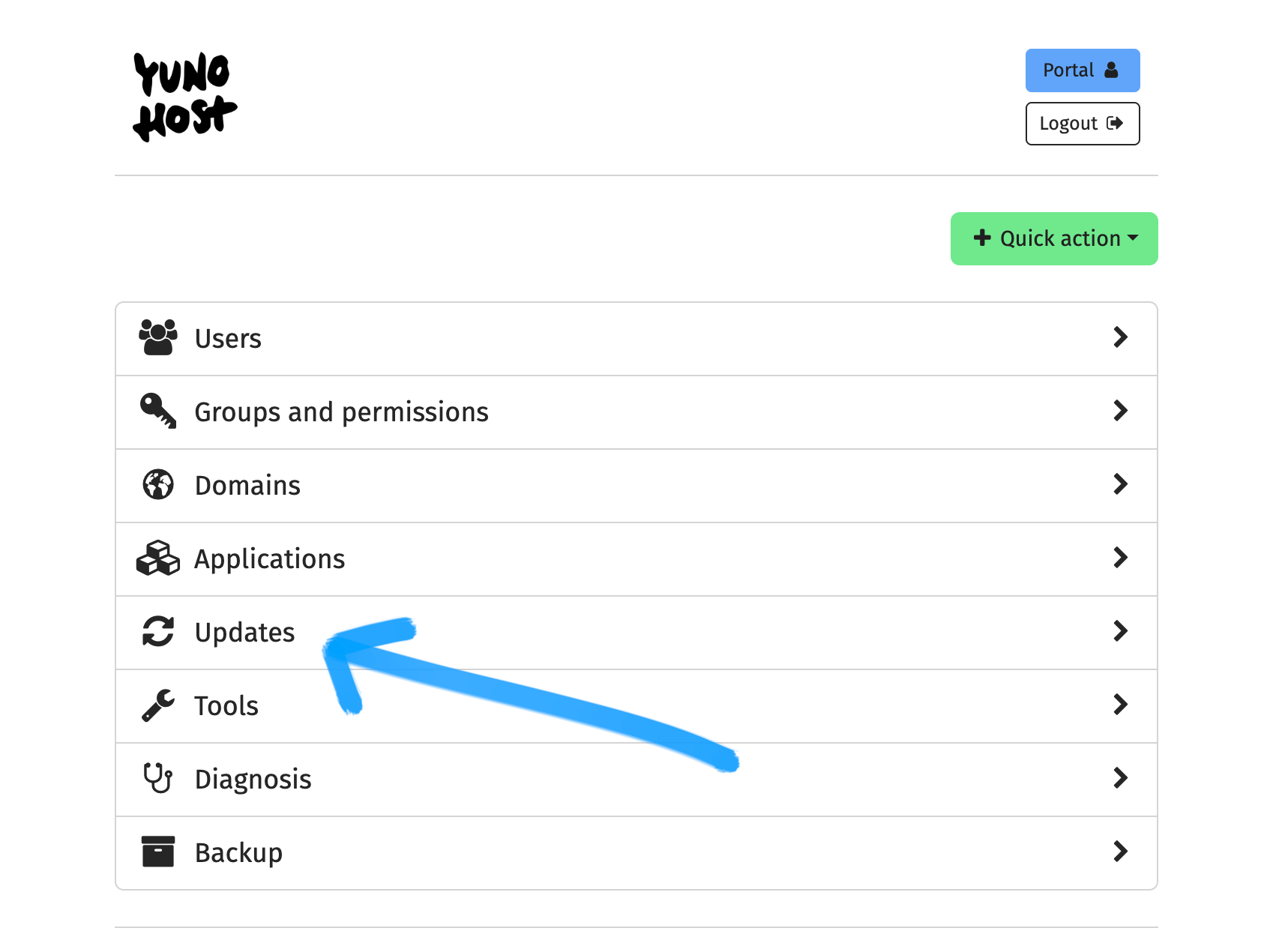Click the Users group icon

(x=157, y=337)
